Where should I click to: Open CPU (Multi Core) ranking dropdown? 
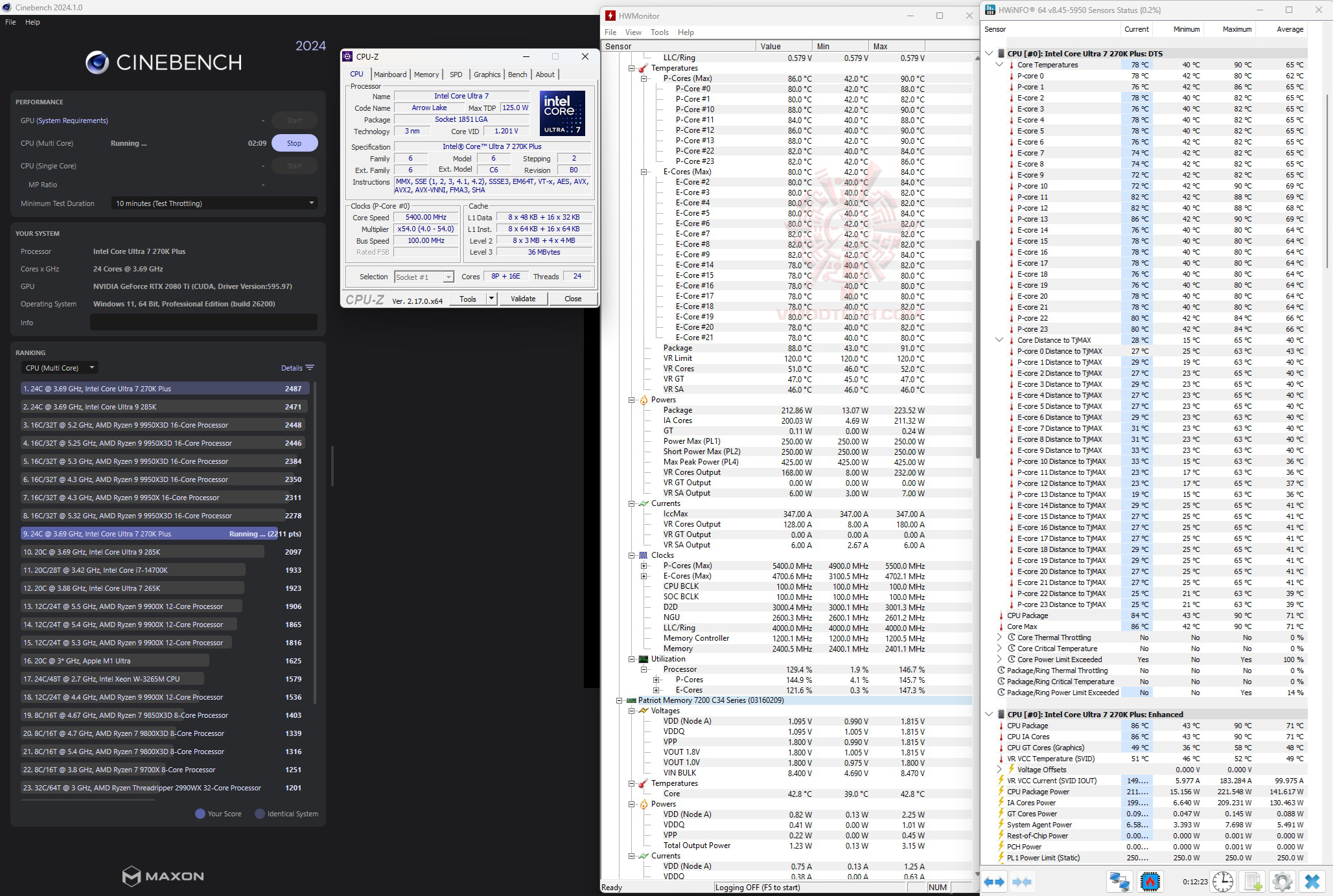tap(60, 368)
